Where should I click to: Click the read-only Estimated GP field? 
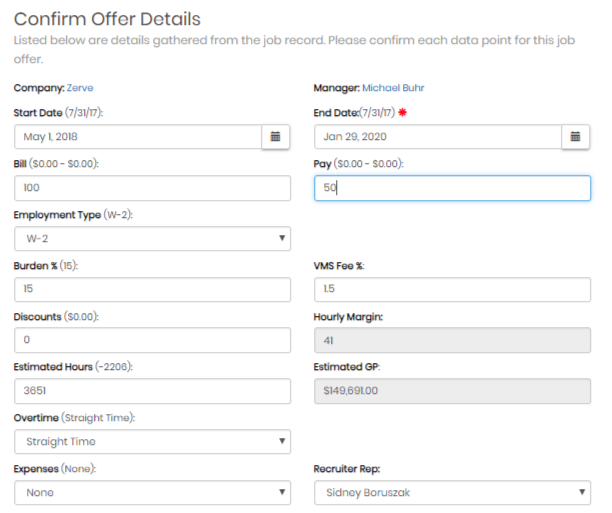coord(451,391)
